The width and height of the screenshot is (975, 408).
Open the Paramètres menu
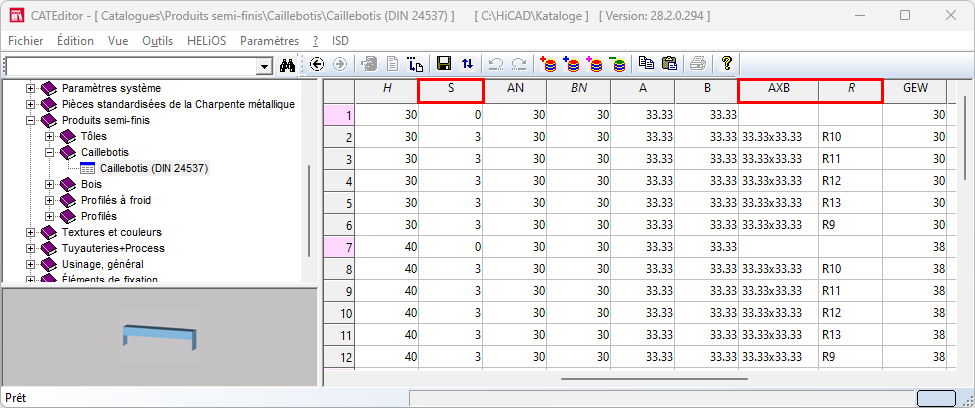coord(269,41)
